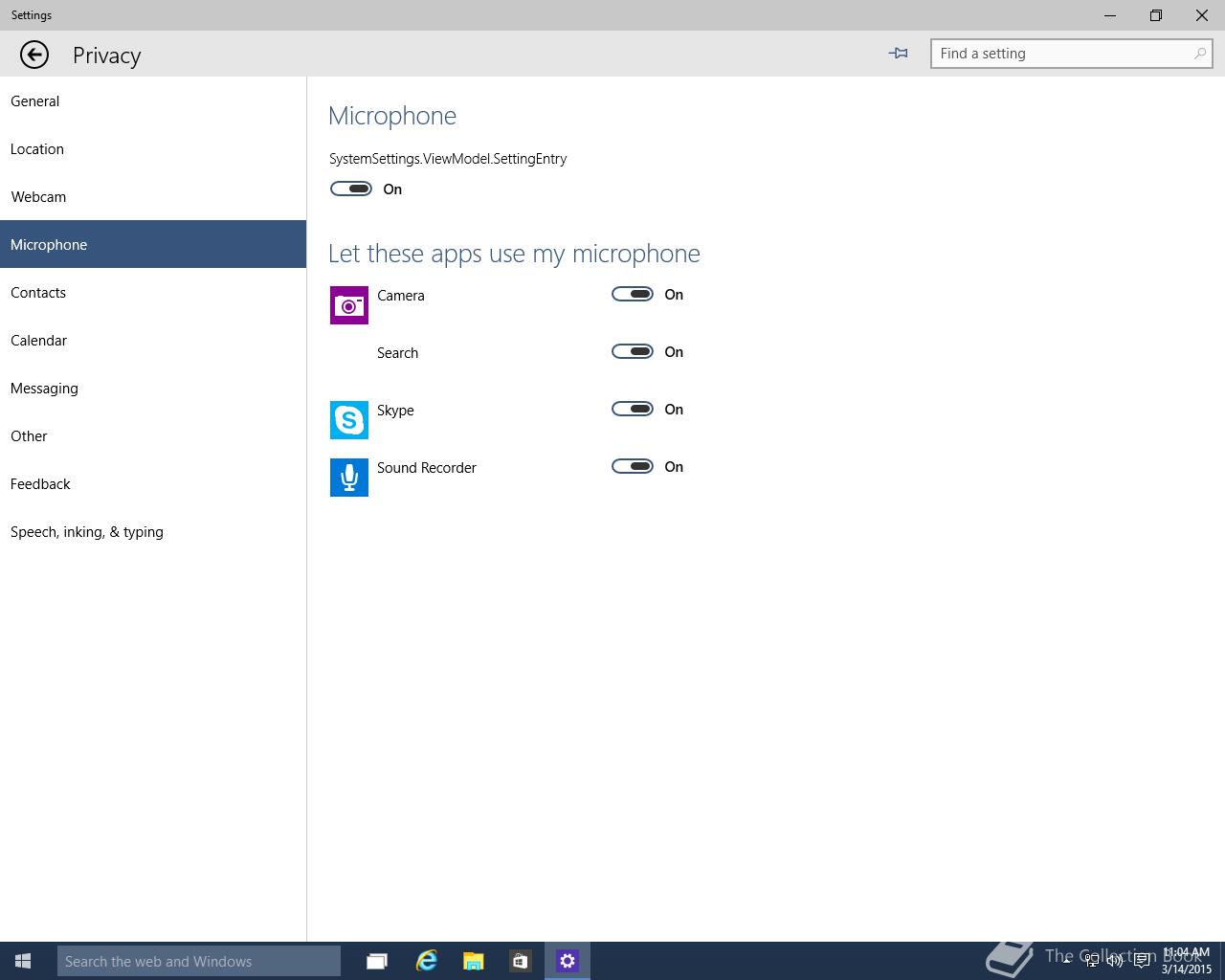The width and height of the screenshot is (1225, 980).
Task: Minimize the Settings window
Action: click(1110, 15)
